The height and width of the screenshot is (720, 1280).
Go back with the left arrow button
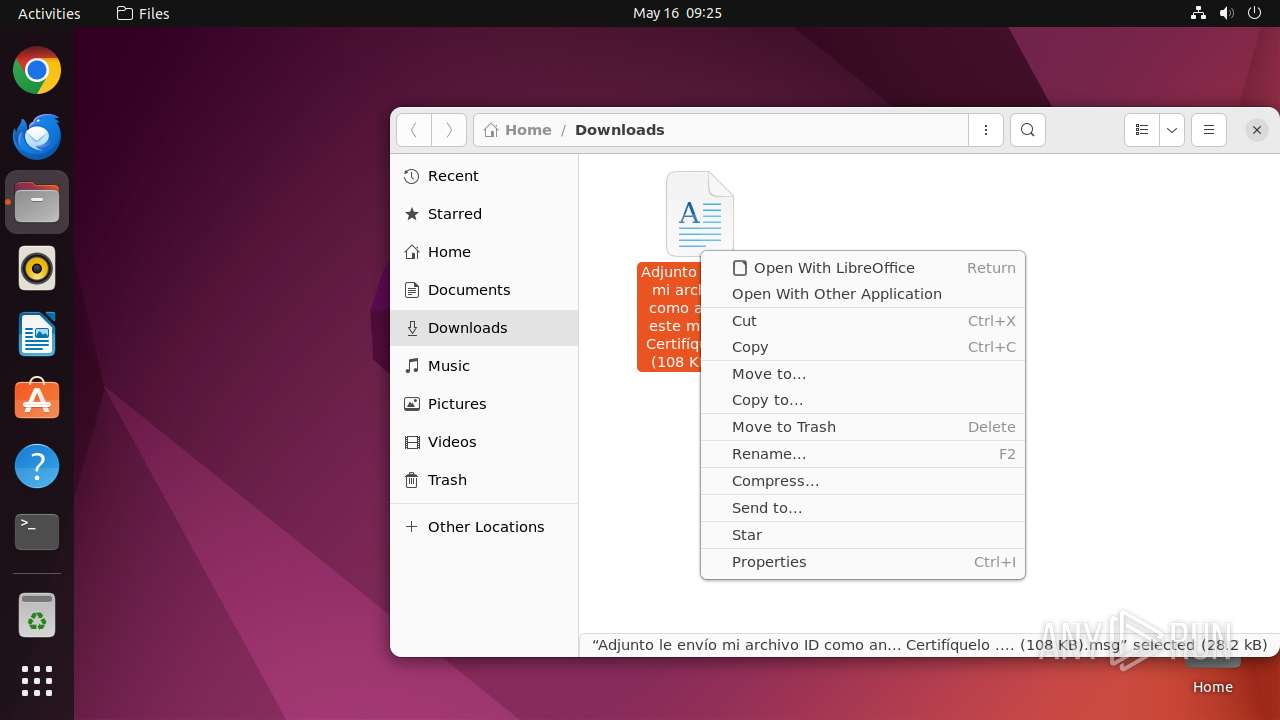click(414, 130)
